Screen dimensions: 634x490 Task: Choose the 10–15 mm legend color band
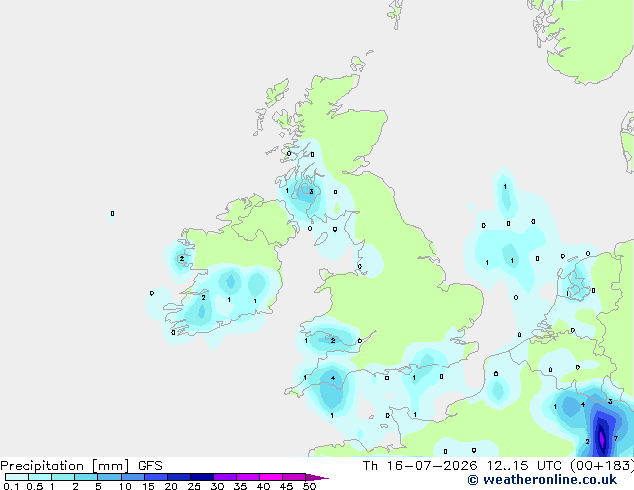pos(132,477)
